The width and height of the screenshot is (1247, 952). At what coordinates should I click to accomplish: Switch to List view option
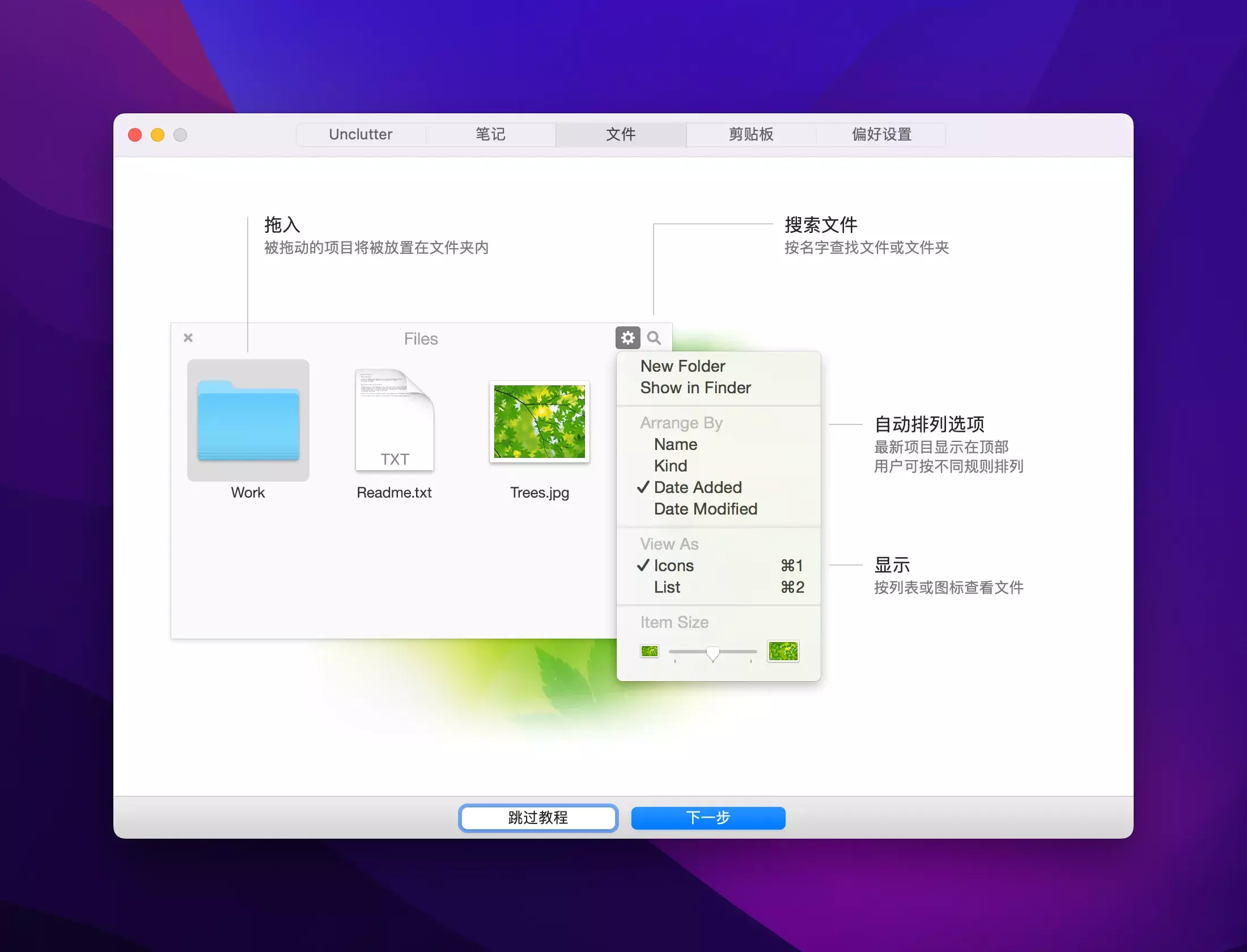667,587
